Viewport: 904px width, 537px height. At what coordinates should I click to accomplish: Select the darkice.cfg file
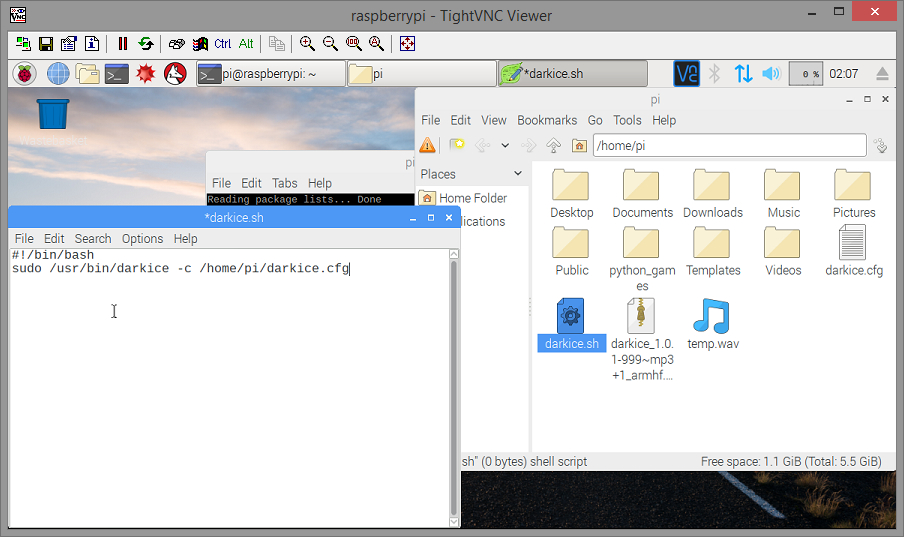[854, 251]
